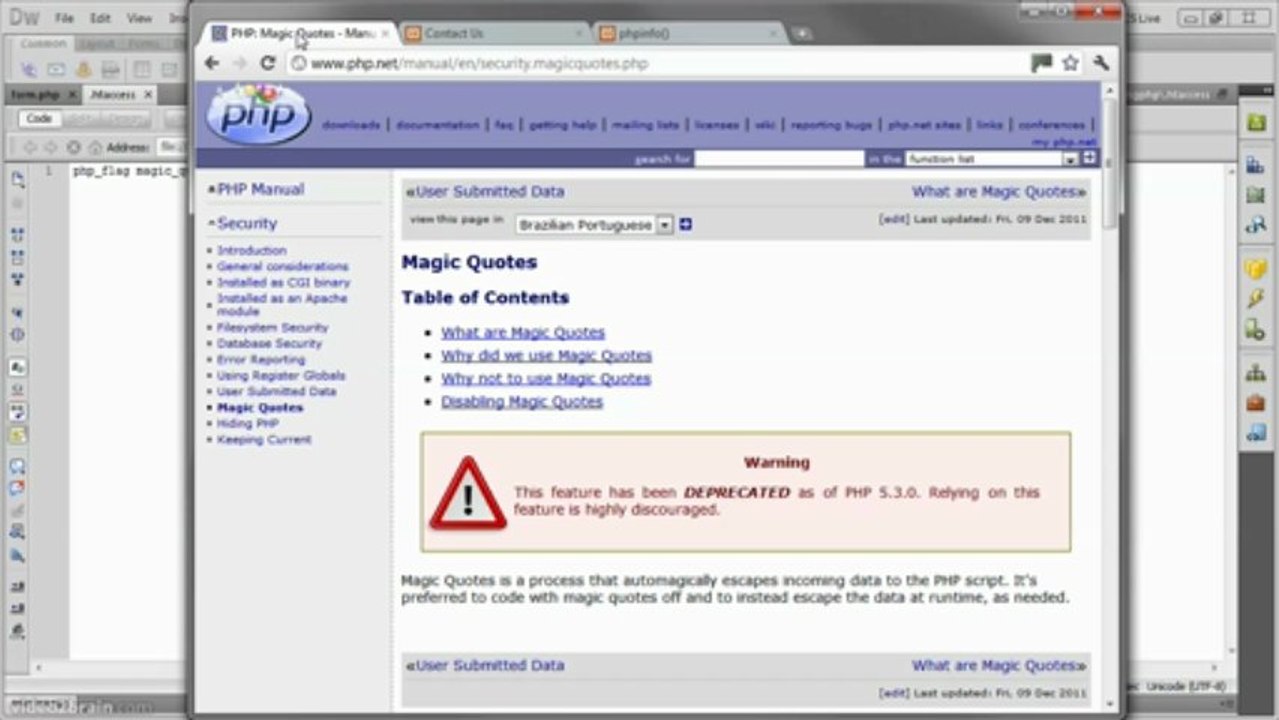Open the lightning-bolt Bindings panel icon in Dreamweaver
This screenshot has height=720, width=1279.
coord(1255,298)
